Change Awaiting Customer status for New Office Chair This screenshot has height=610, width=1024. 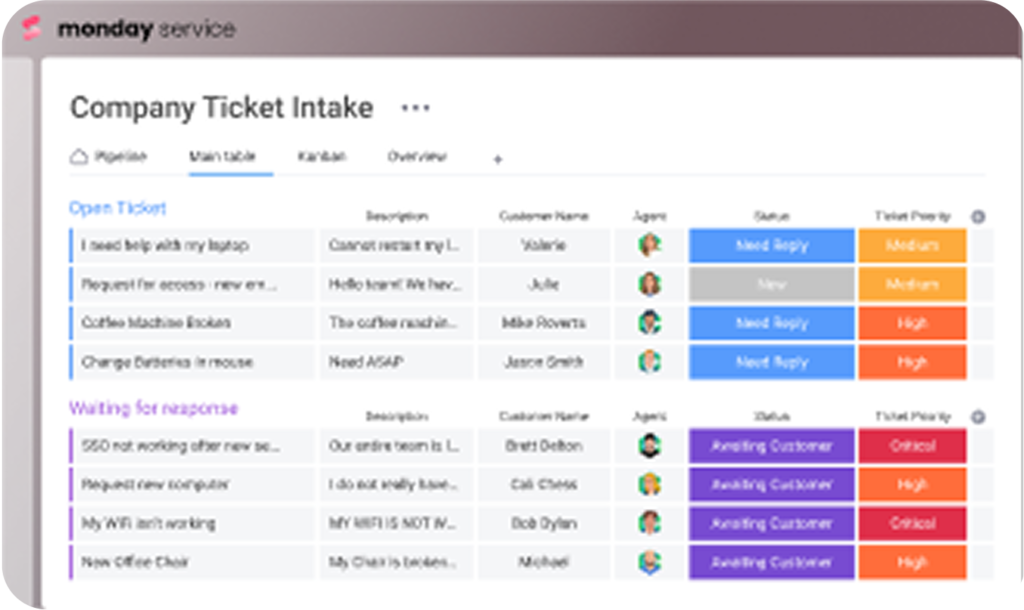(x=771, y=562)
